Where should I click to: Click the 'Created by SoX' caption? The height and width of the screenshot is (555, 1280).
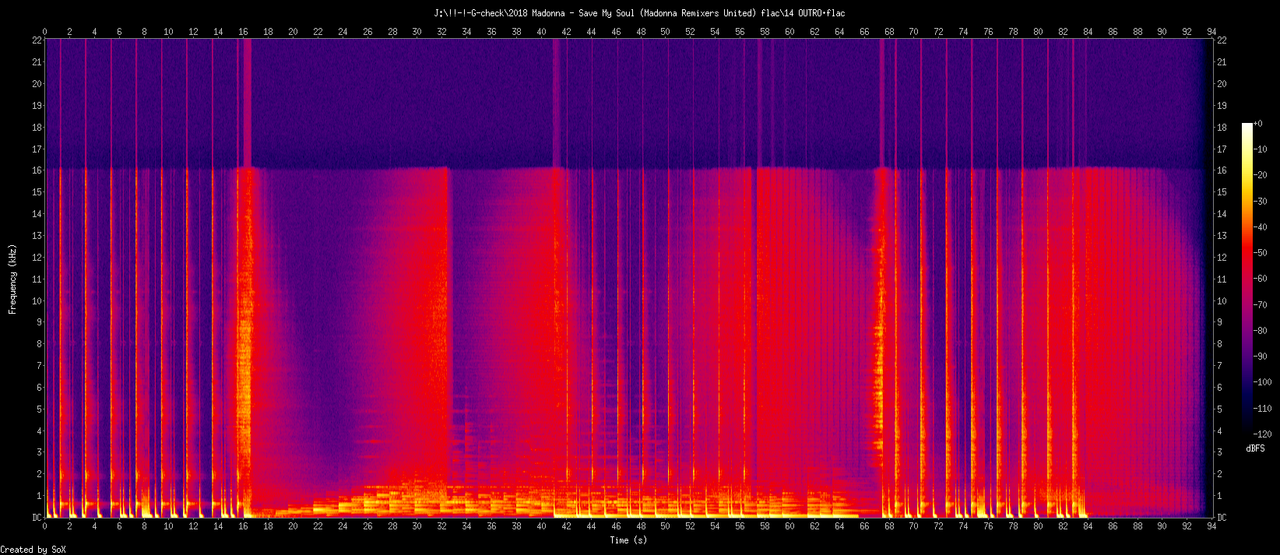[32, 549]
